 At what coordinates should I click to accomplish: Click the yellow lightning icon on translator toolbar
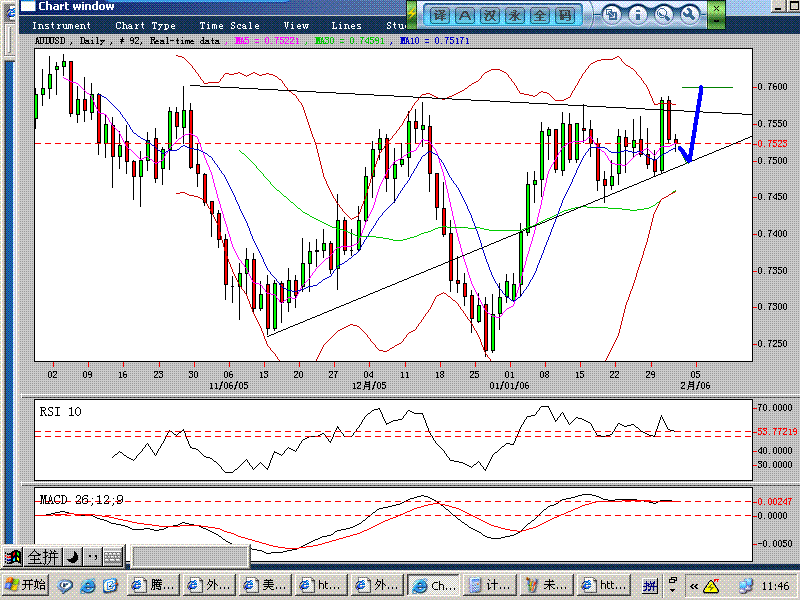click(412, 15)
